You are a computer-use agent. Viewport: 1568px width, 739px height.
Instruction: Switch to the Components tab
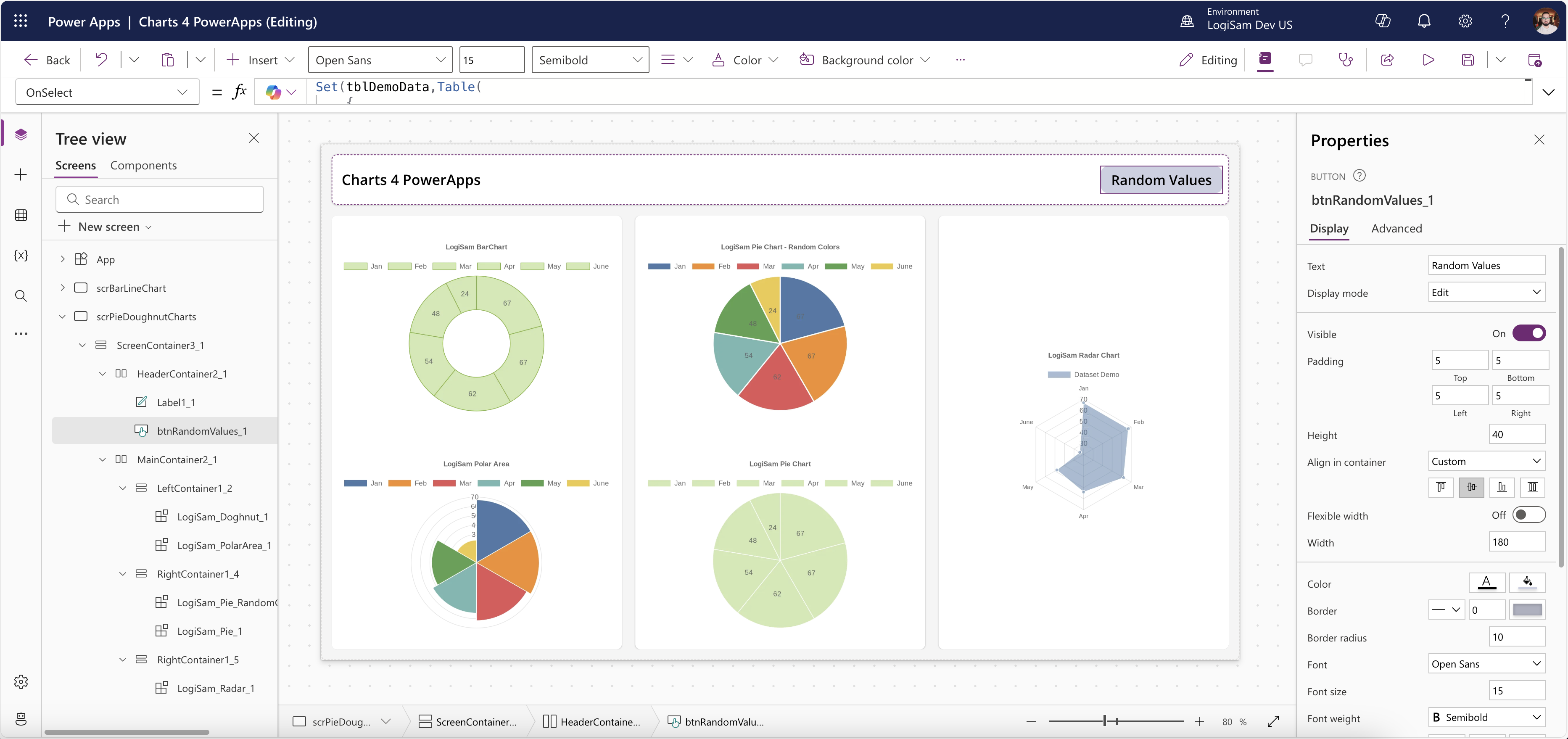click(143, 165)
